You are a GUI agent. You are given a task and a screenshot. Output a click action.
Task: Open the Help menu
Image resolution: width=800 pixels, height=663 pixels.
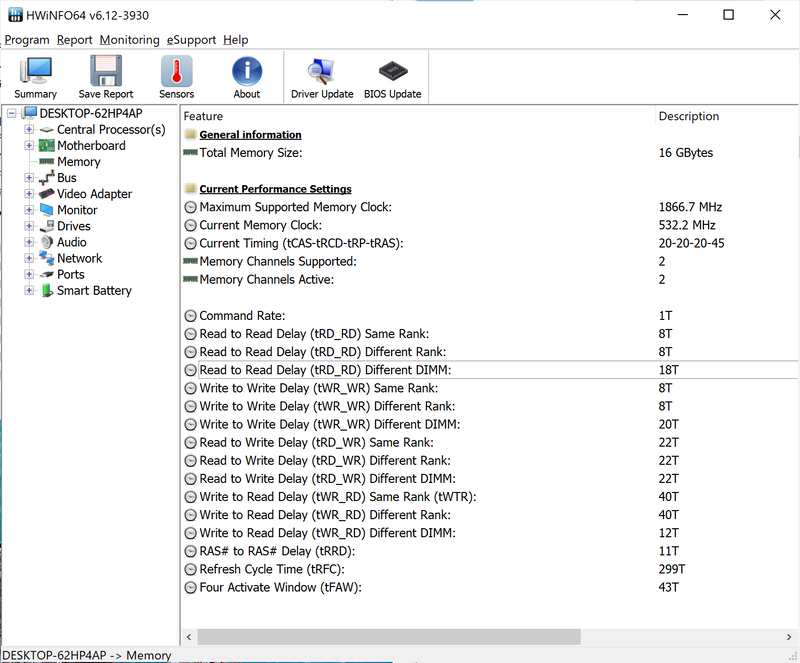click(x=236, y=40)
